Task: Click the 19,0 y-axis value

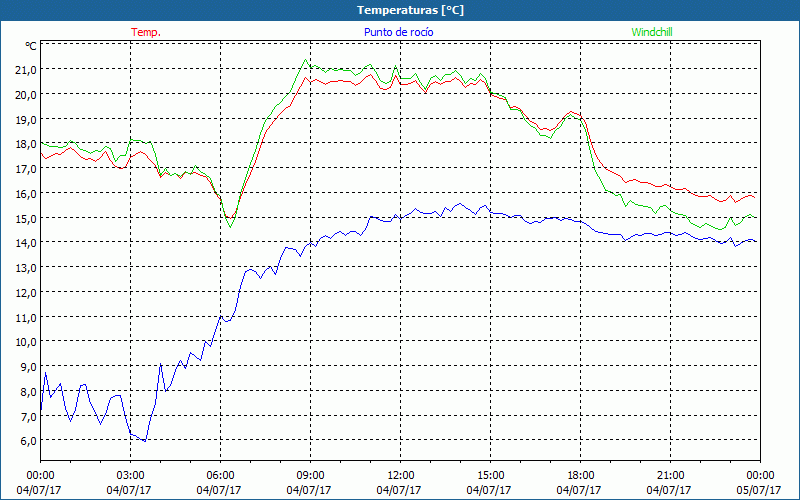Action: 26,119
